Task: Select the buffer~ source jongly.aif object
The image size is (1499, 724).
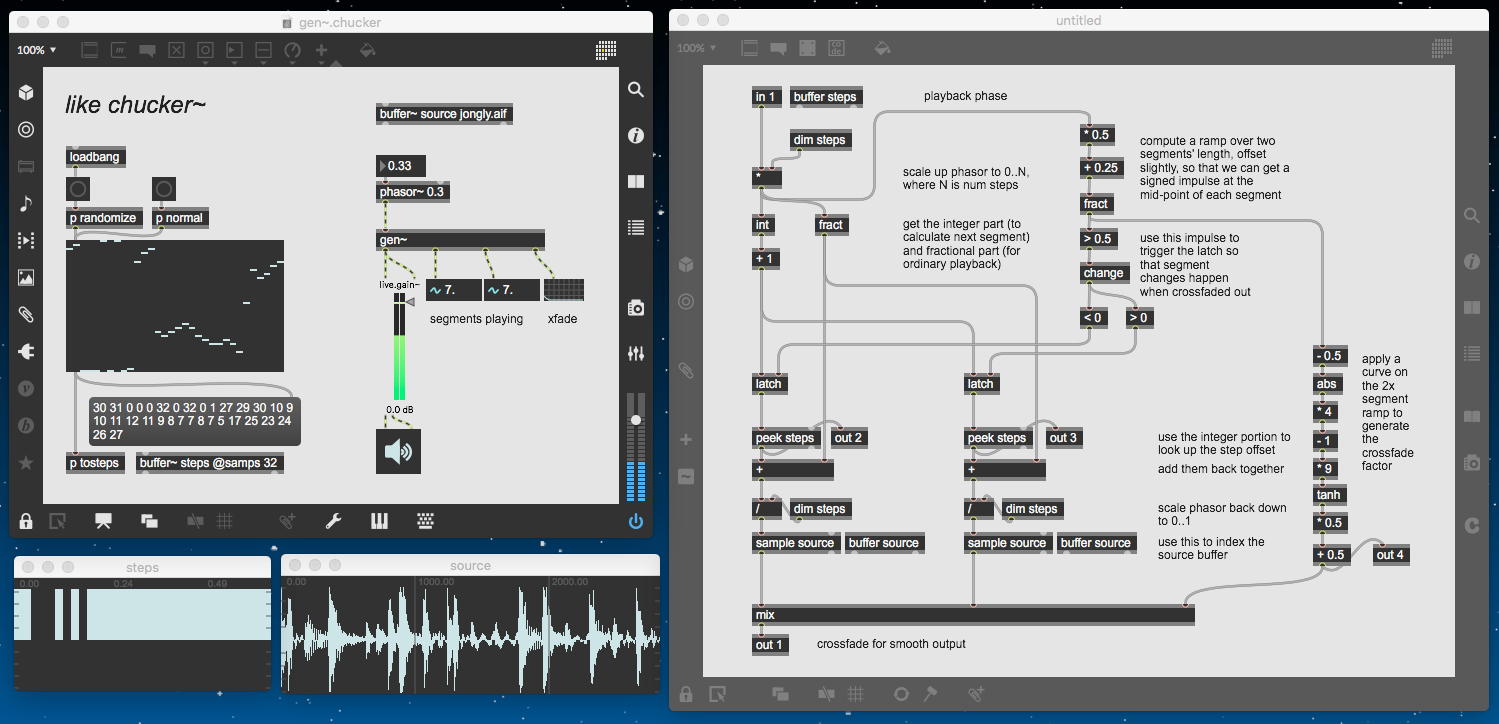Action: coord(445,114)
